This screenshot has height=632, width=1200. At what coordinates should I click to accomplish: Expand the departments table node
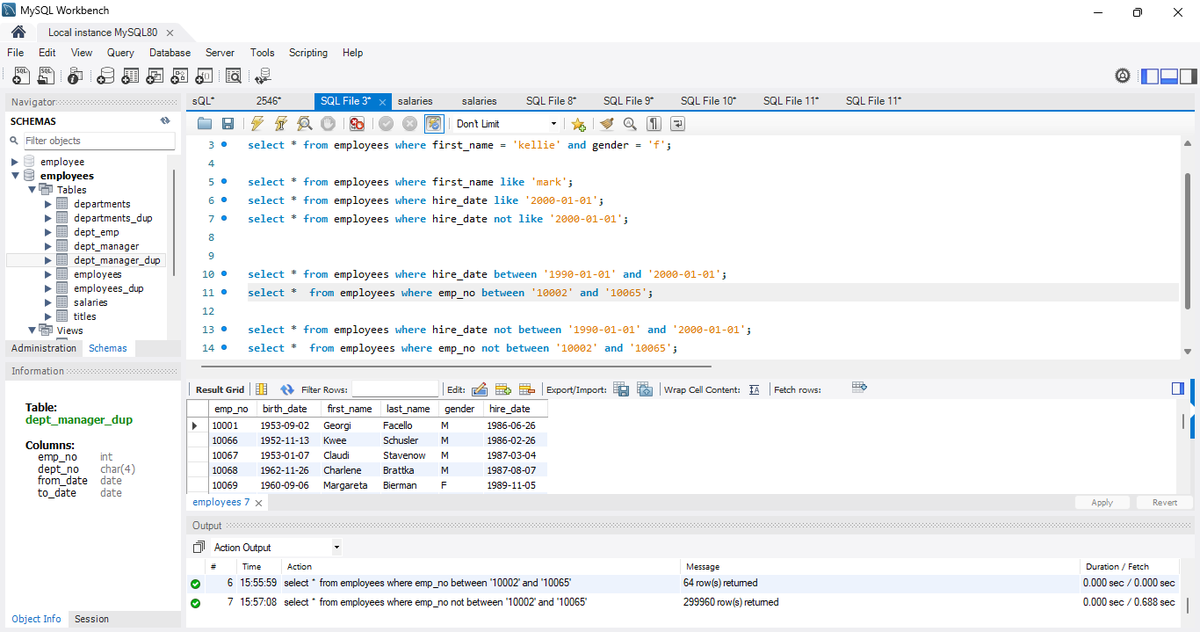47,204
